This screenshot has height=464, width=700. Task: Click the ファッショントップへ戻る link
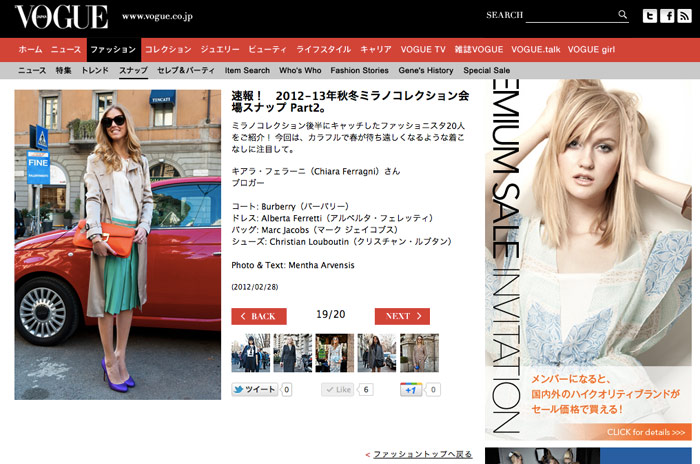pyautogui.click(x=421, y=454)
